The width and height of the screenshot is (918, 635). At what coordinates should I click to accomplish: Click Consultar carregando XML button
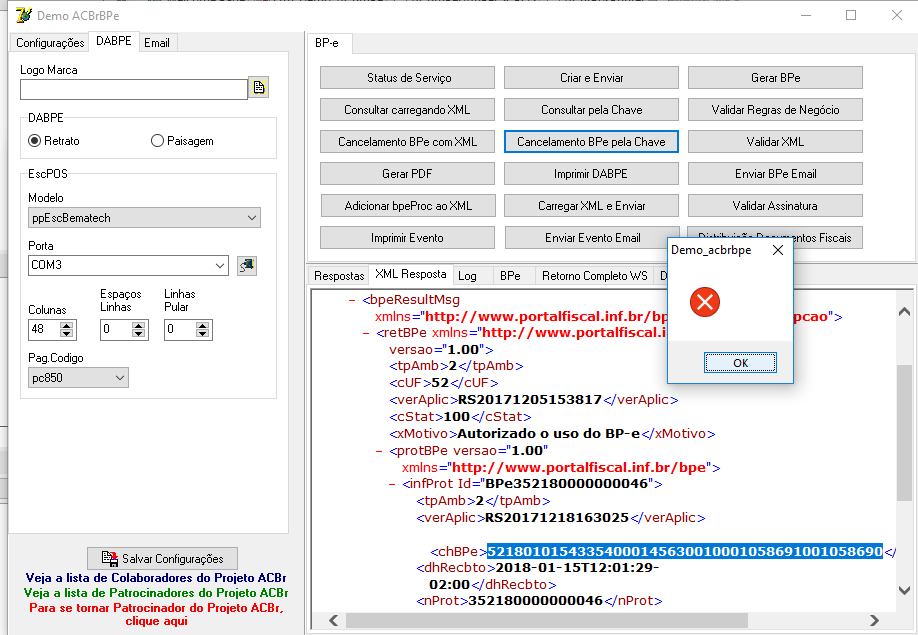pos(407,109)
